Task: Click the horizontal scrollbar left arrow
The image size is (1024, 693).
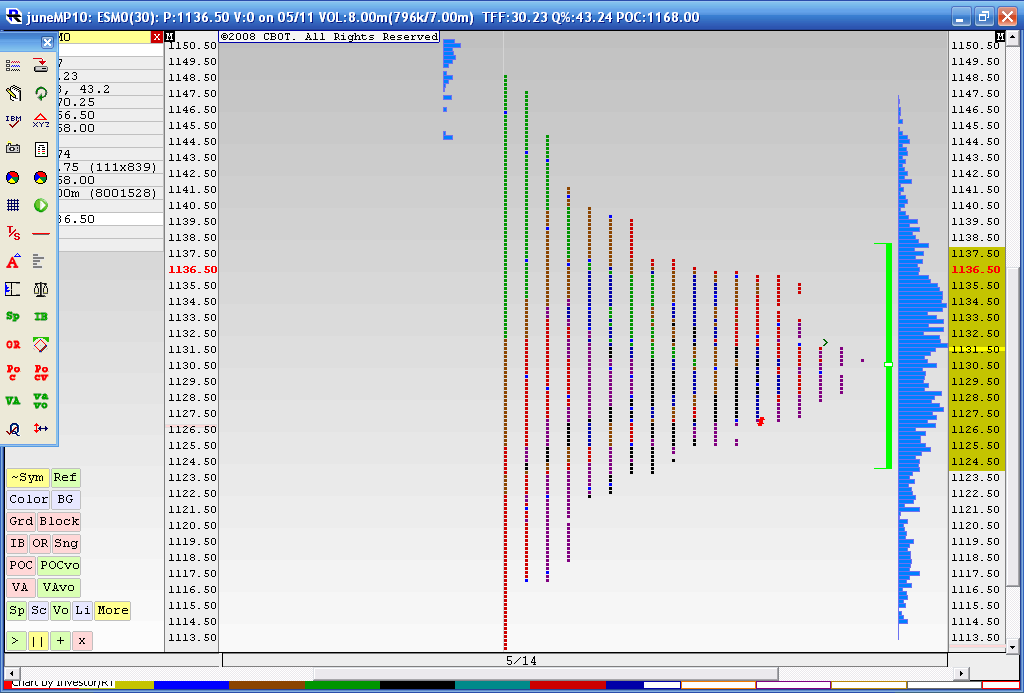Action: pos(10,673)
